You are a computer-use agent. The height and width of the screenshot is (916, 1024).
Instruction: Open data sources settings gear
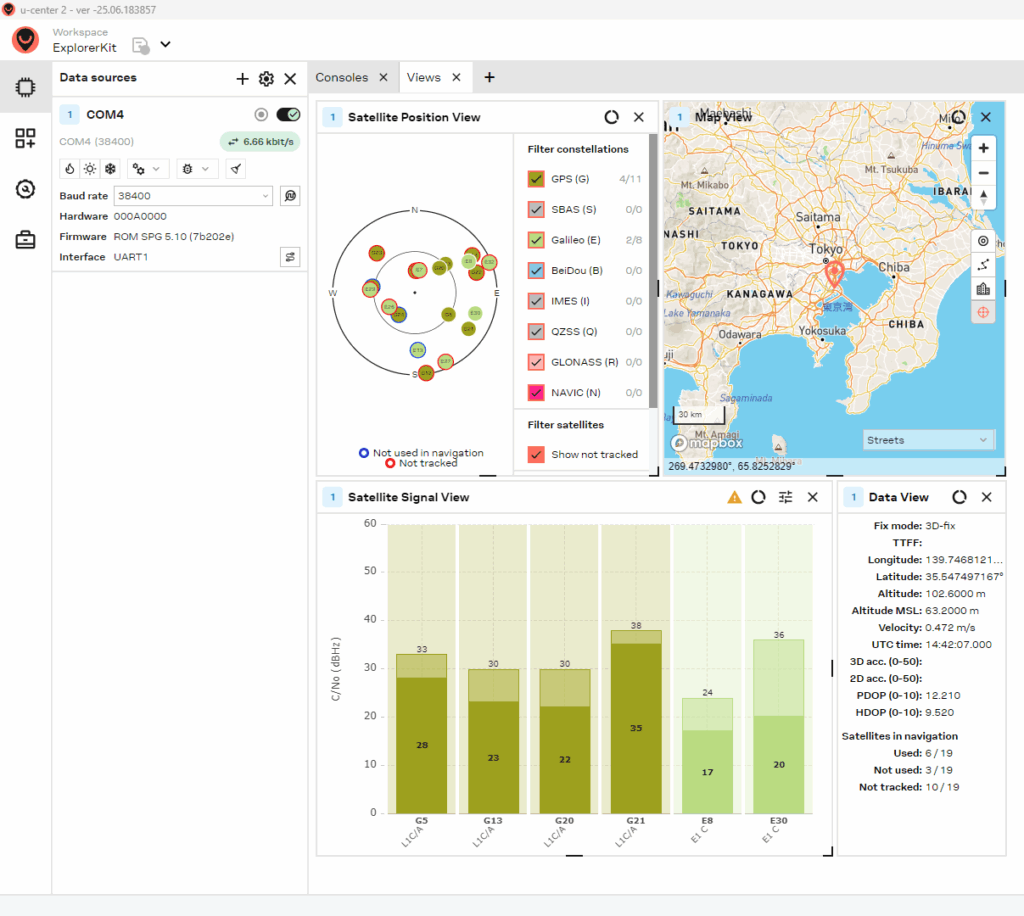[x=266, y=79]
